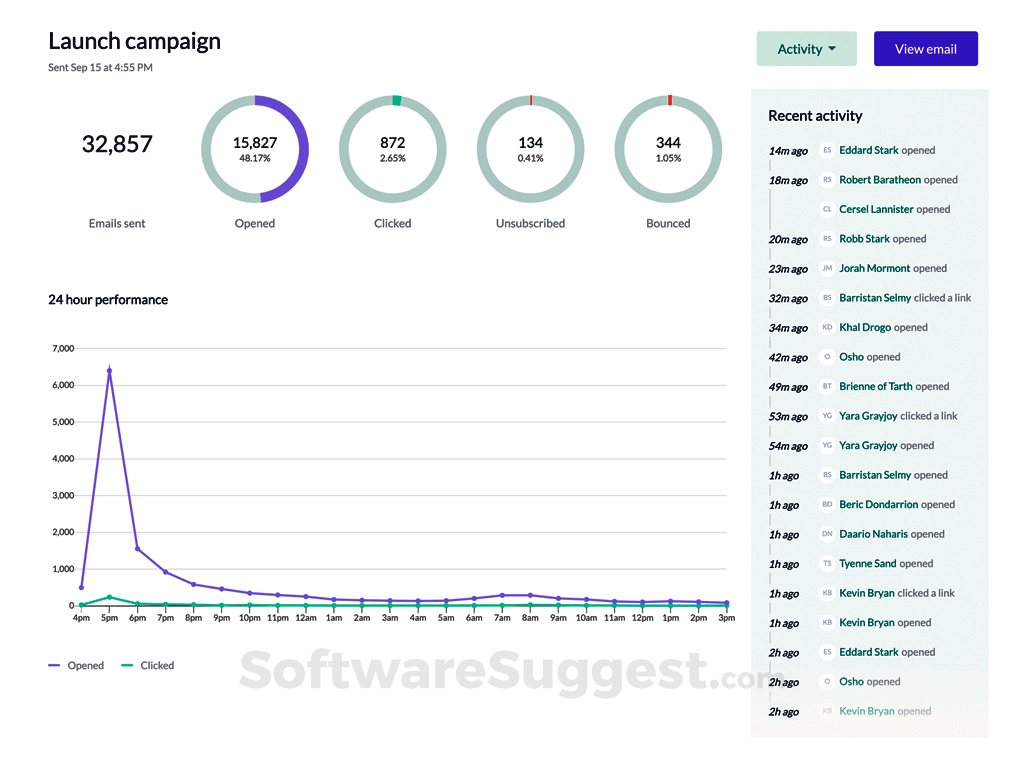This screenshot has height=768, width=1024.
Task: Click Yara Grayjoy's YG avatar icon
Action: tap(826, 416)
